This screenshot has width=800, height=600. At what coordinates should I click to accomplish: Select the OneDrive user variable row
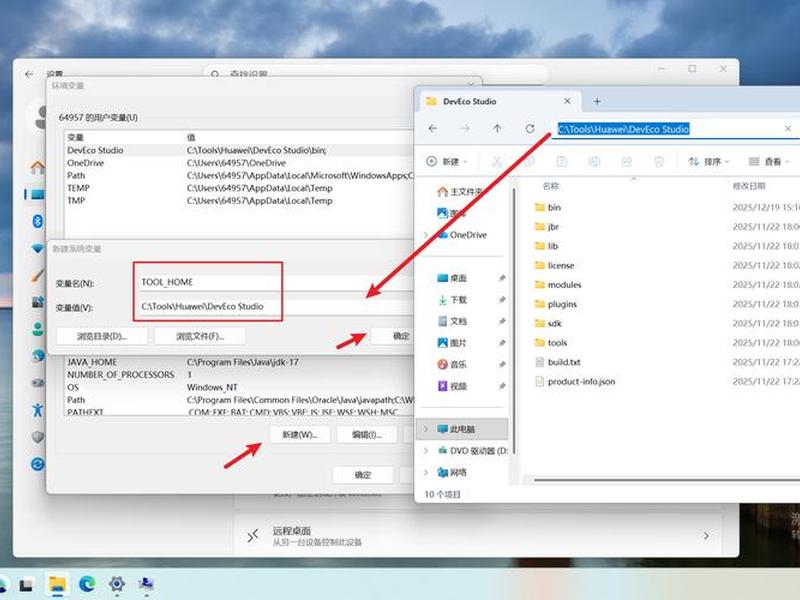click(x=240, y=163)
